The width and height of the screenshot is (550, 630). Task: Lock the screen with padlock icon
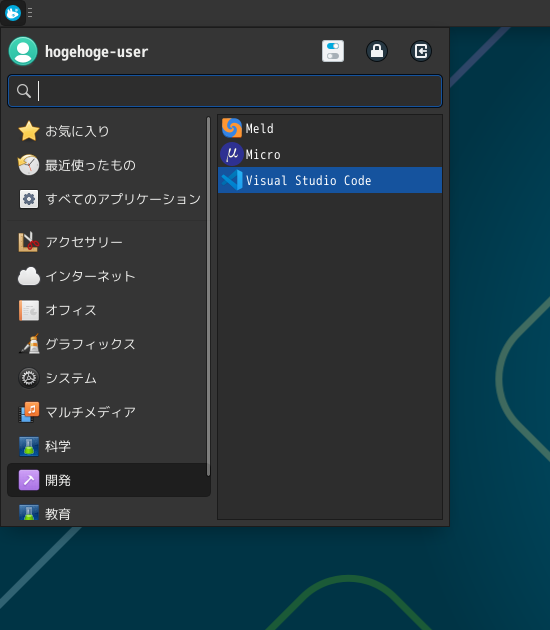[x=377, y=51]
